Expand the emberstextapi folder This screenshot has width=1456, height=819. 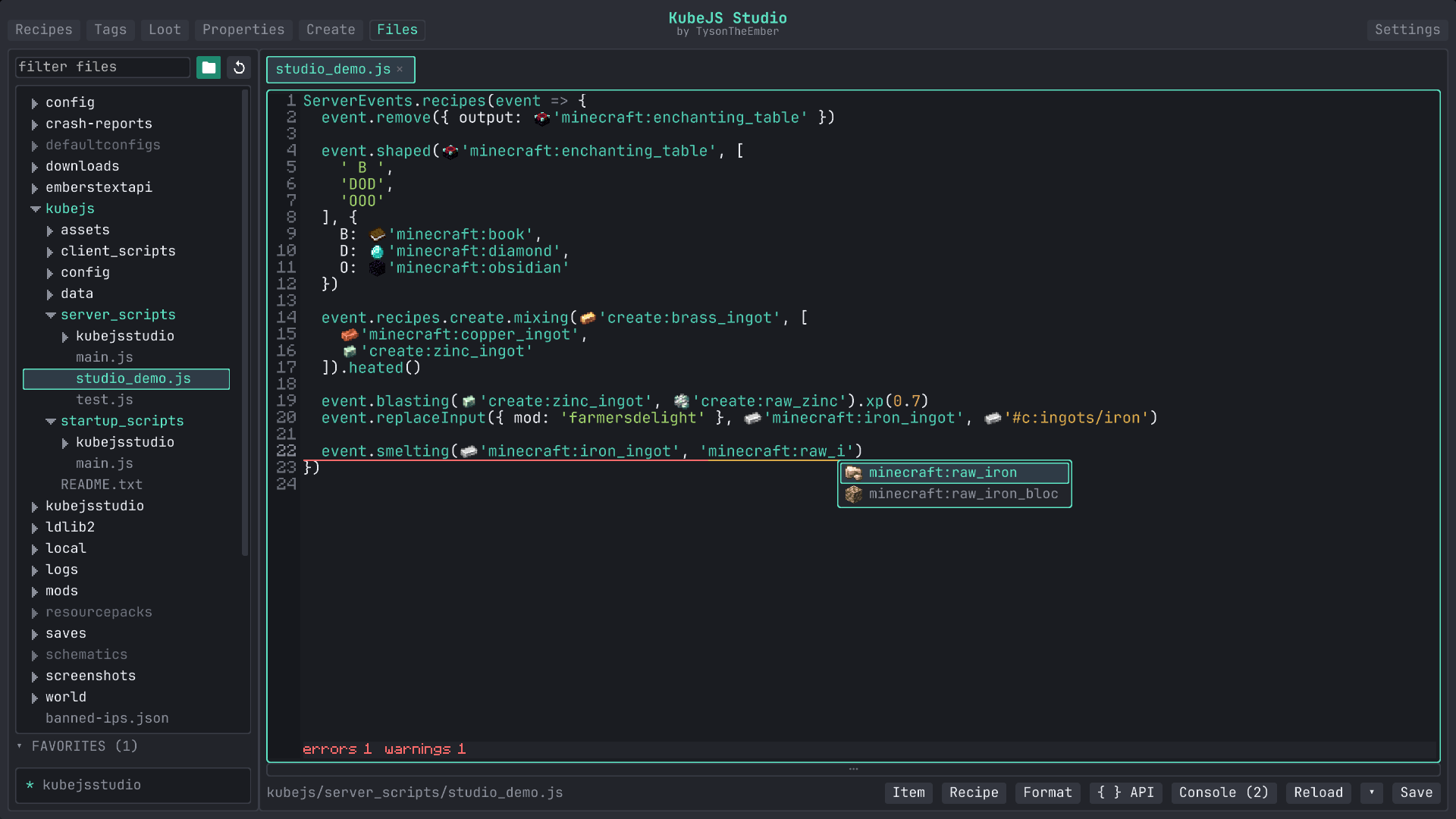pyautogui.click(x=35, y=188)
